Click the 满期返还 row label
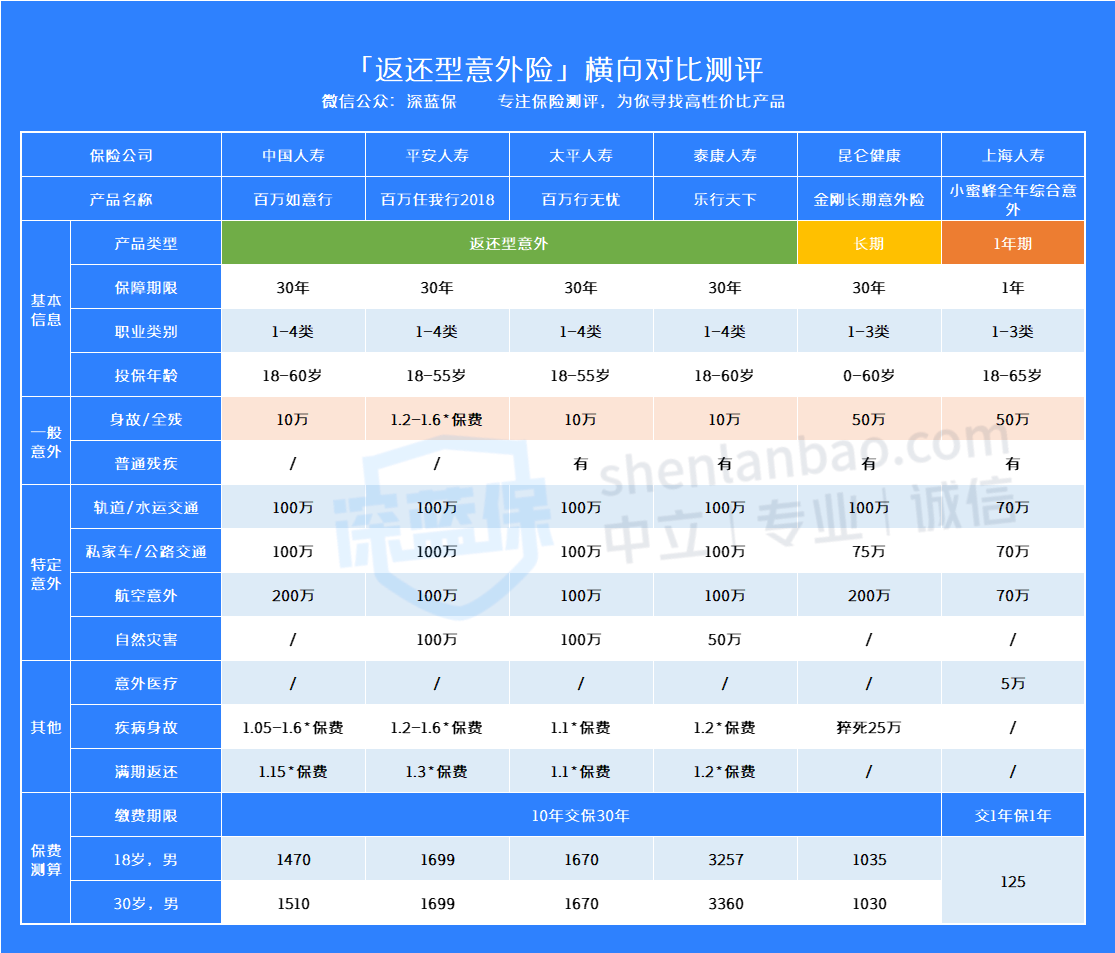This screenshot has height=953, width=1115. 146,772
